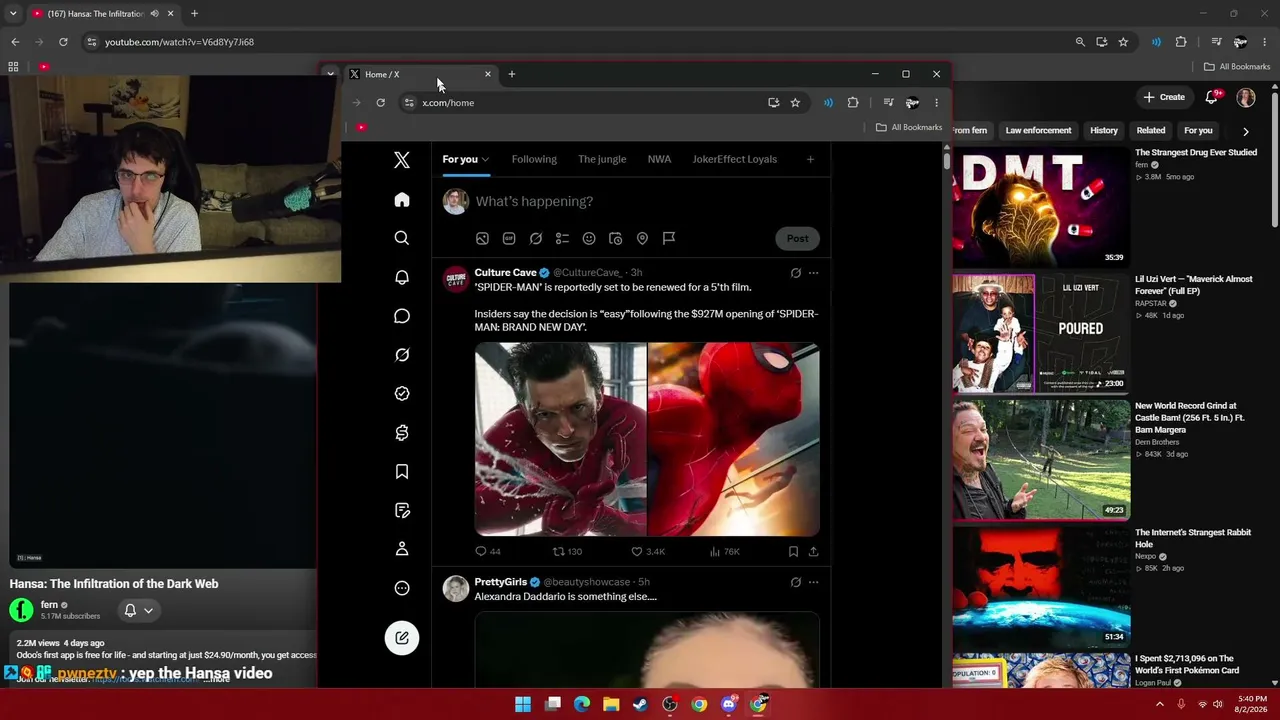Add a poll to the new post
This screenshot has height=720, width=1280.
(x=562, y=238)
